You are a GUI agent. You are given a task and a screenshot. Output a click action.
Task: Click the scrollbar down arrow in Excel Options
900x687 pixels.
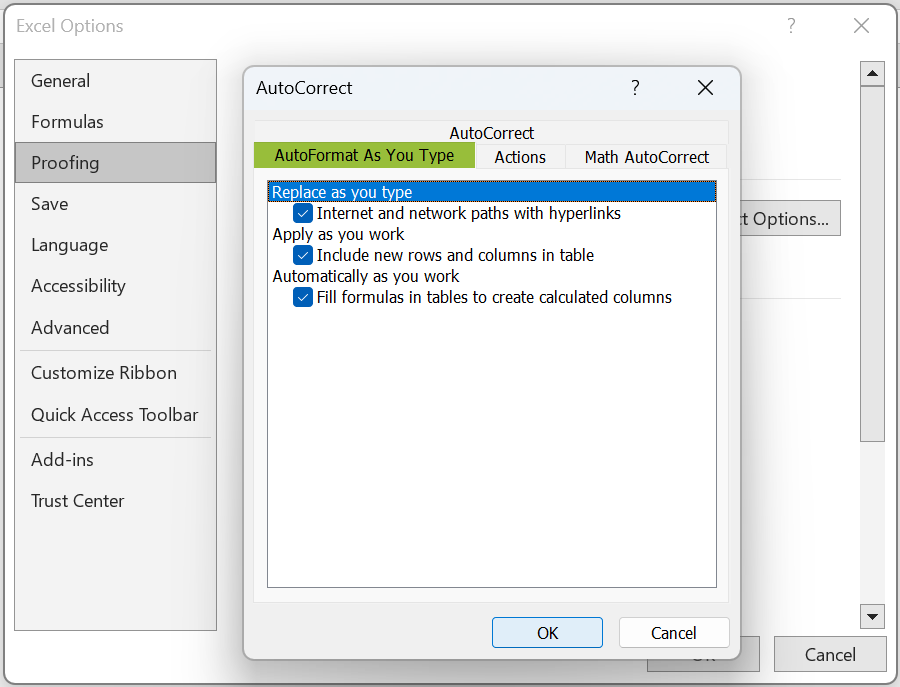coord(872,617)
